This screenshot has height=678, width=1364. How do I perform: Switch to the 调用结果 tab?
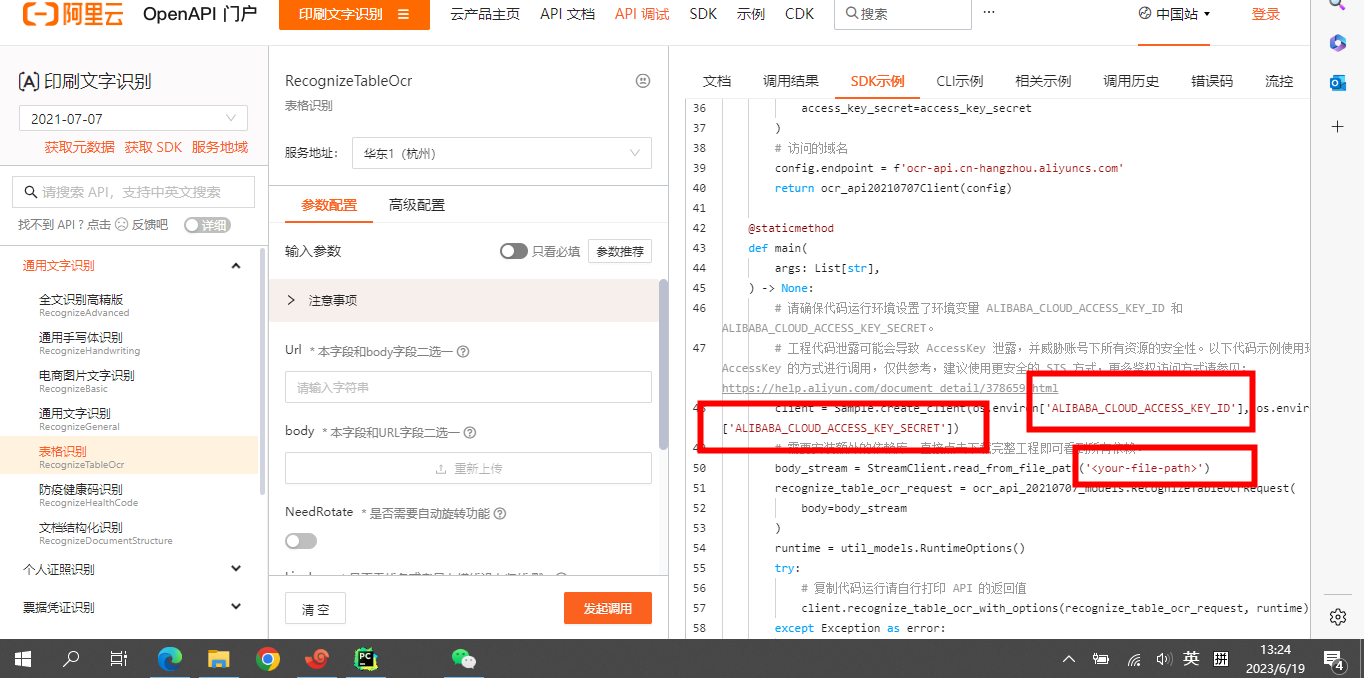point(791,81)
